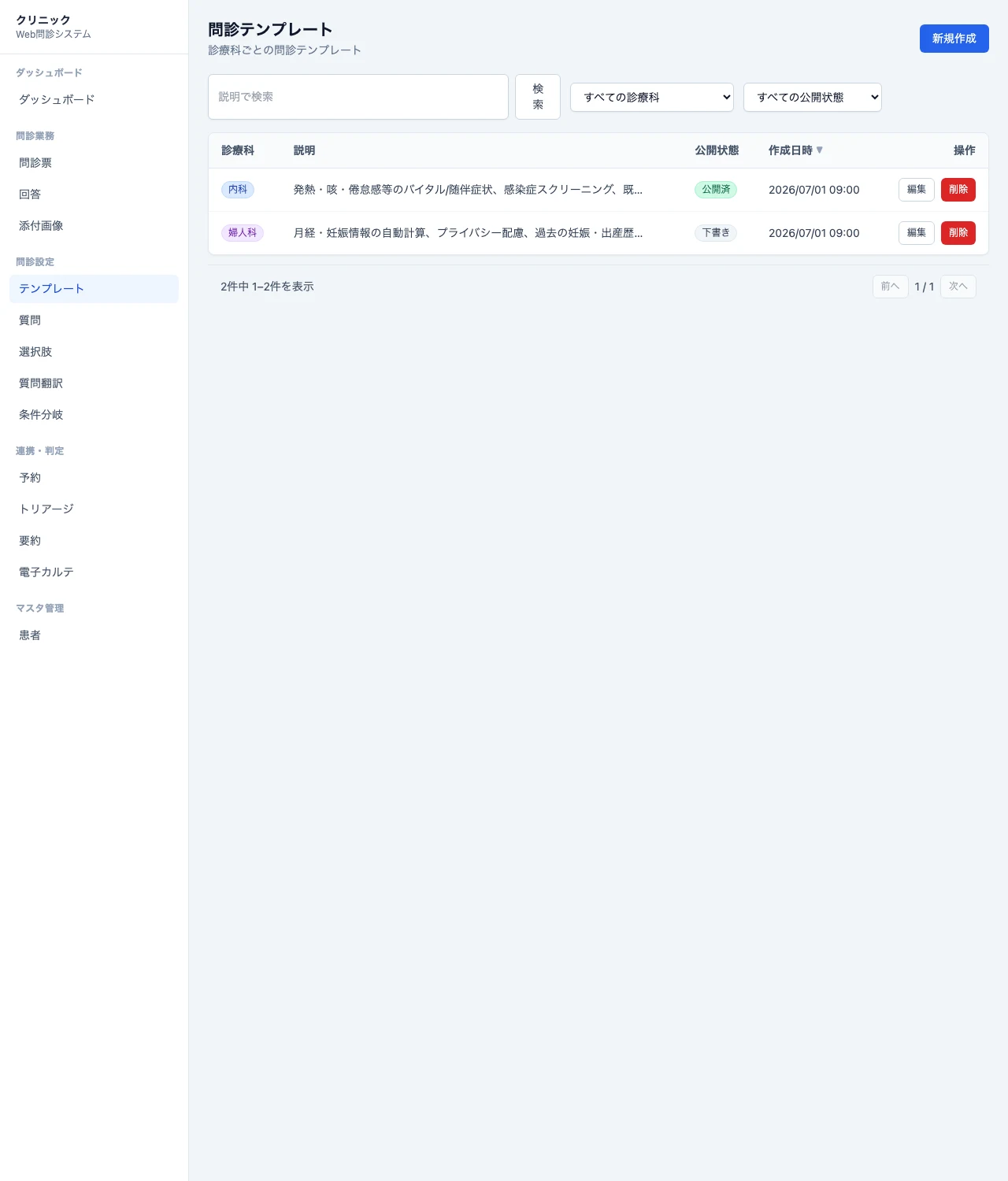Open the すべての公開状態 dropdown
Image resolution: width=1008 pixels, height=1181 pixels.
813,97
